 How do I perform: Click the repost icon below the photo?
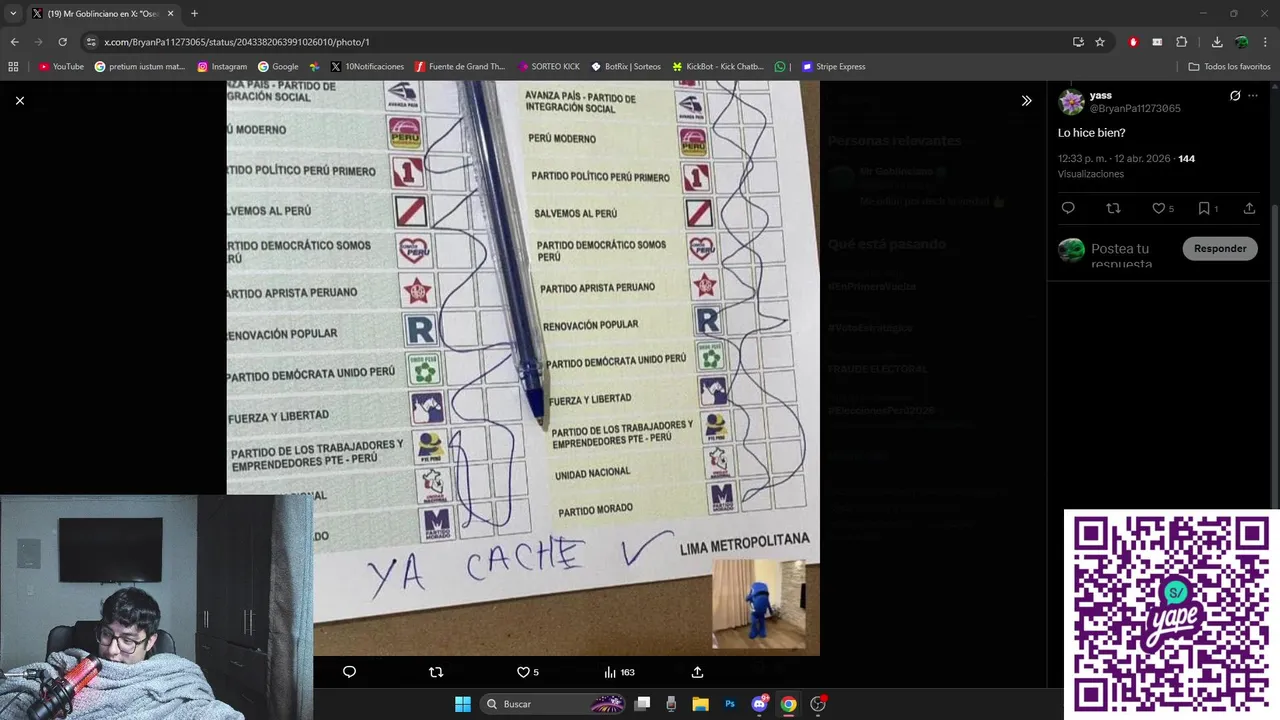[x=436, y=672]
